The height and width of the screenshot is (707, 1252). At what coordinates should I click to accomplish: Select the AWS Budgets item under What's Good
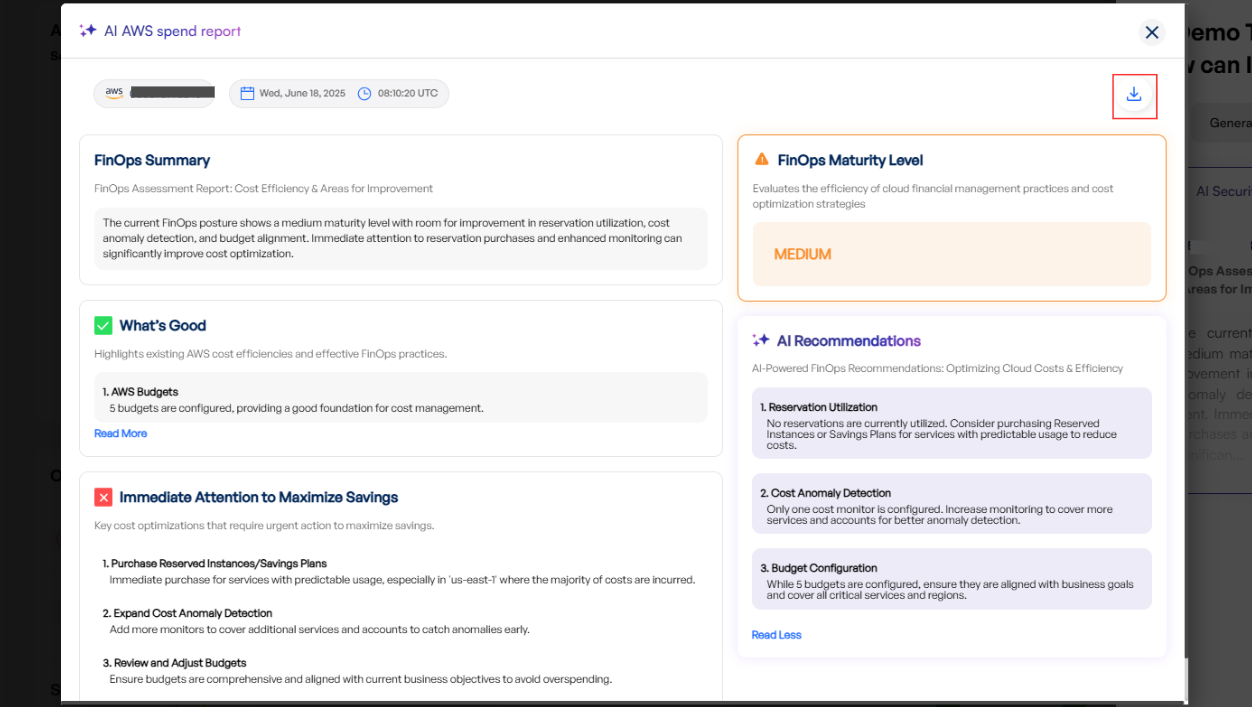[x=400, y=399]
